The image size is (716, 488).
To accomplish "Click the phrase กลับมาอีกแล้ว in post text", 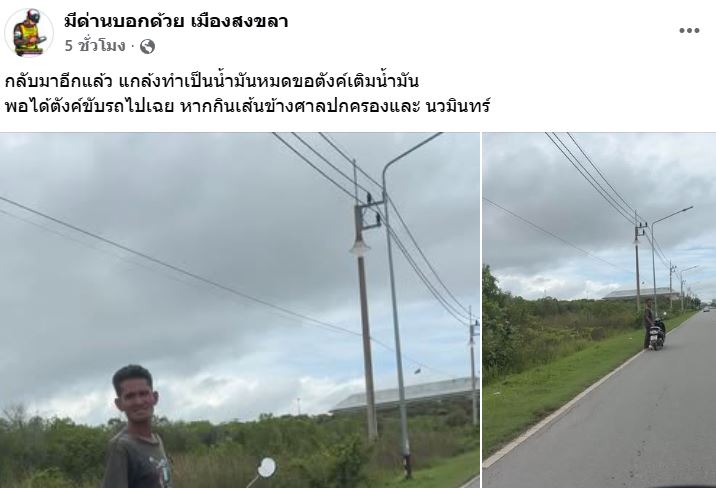I will [58, 82].
